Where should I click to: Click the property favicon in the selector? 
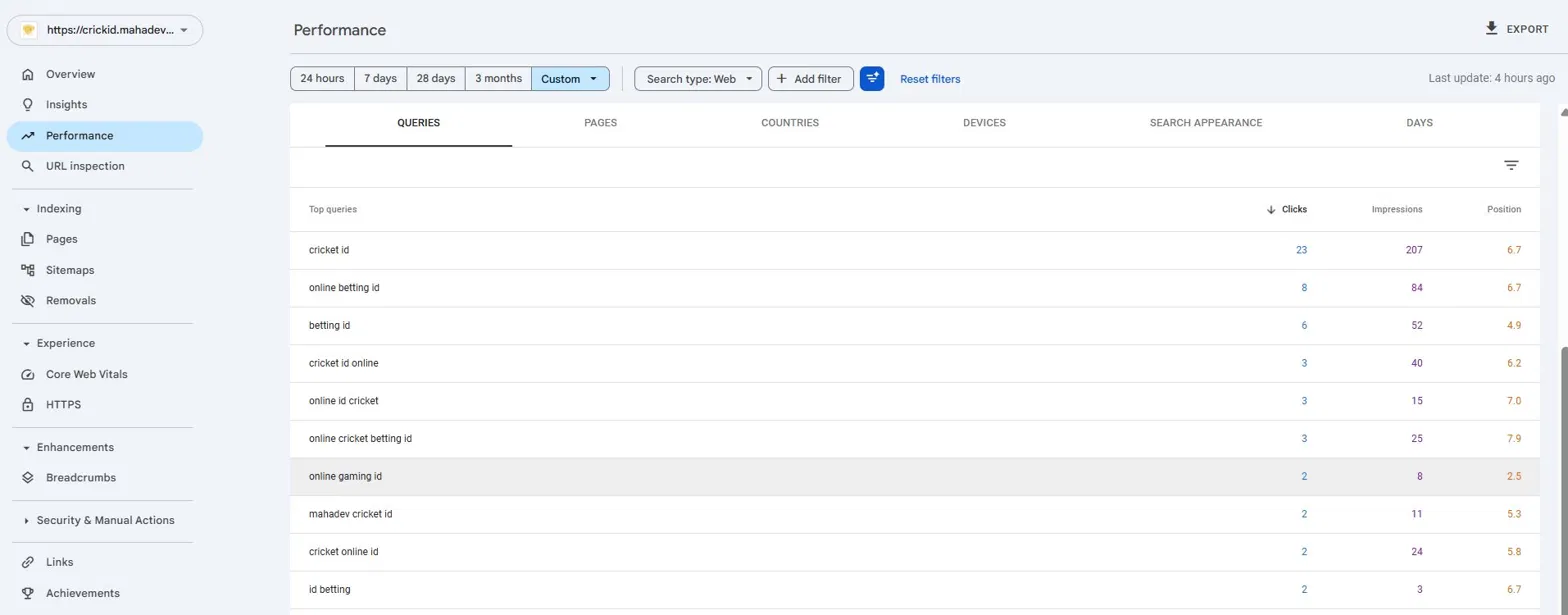point(28,31)
